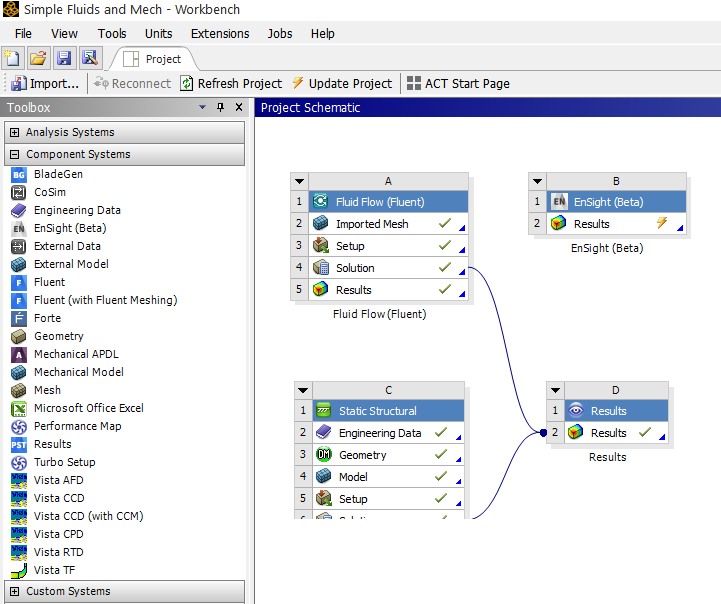Select Solution cell in Fluid Flow system
This screenshot has height=604, width=721.
click(x=388, y=268)
